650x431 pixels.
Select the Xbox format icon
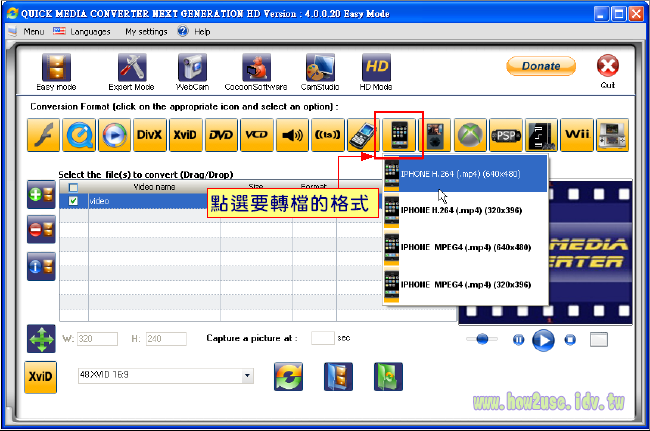click(468, 134)
